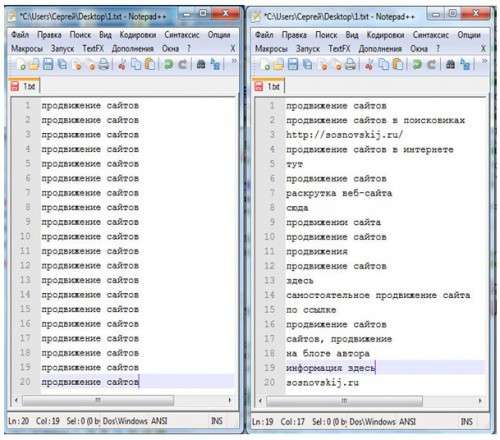Click Cut scissors icon in left Notepad++ window
This screenshot has width=500, height=440.
122,64
